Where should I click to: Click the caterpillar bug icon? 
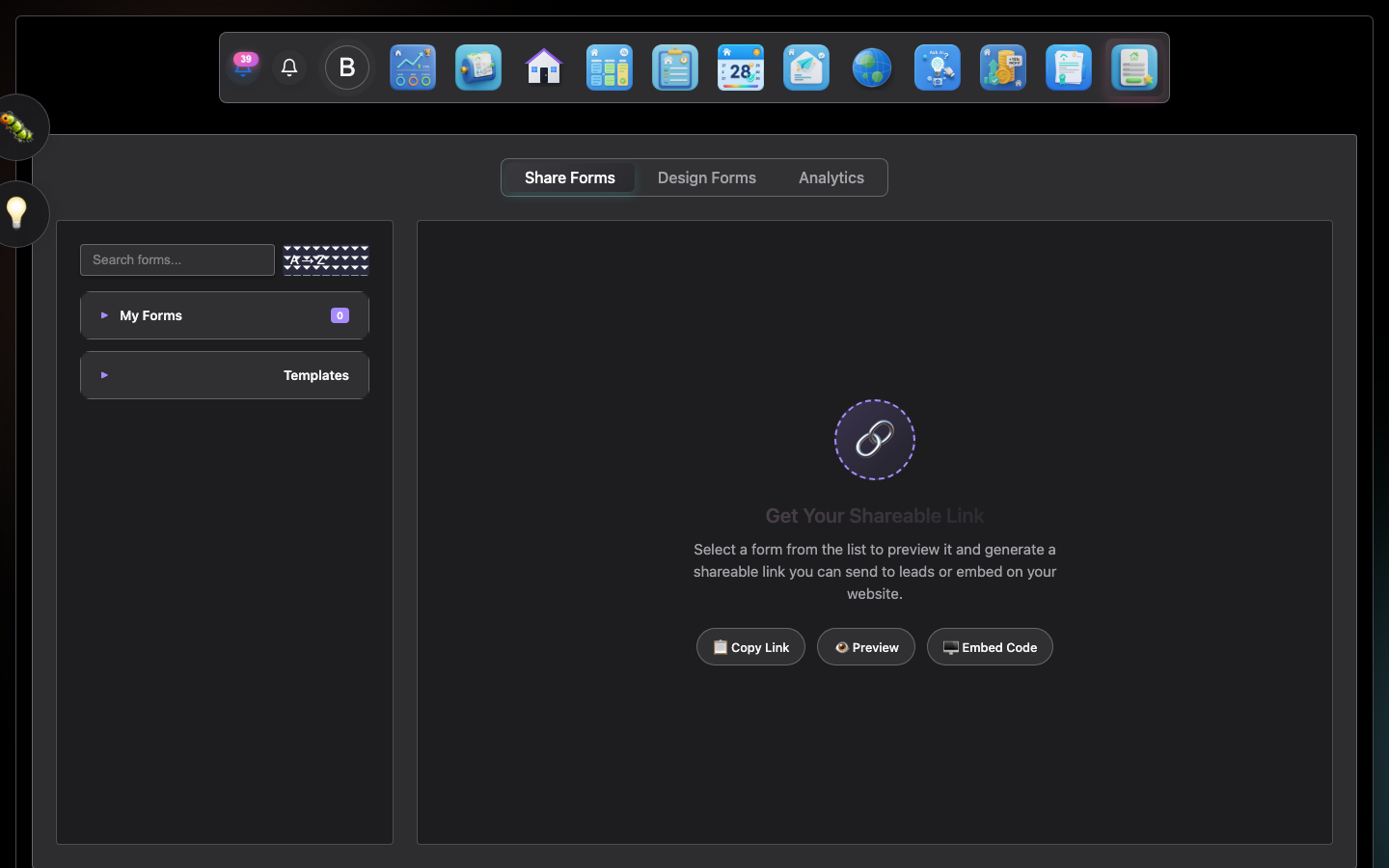click(17, 127)
